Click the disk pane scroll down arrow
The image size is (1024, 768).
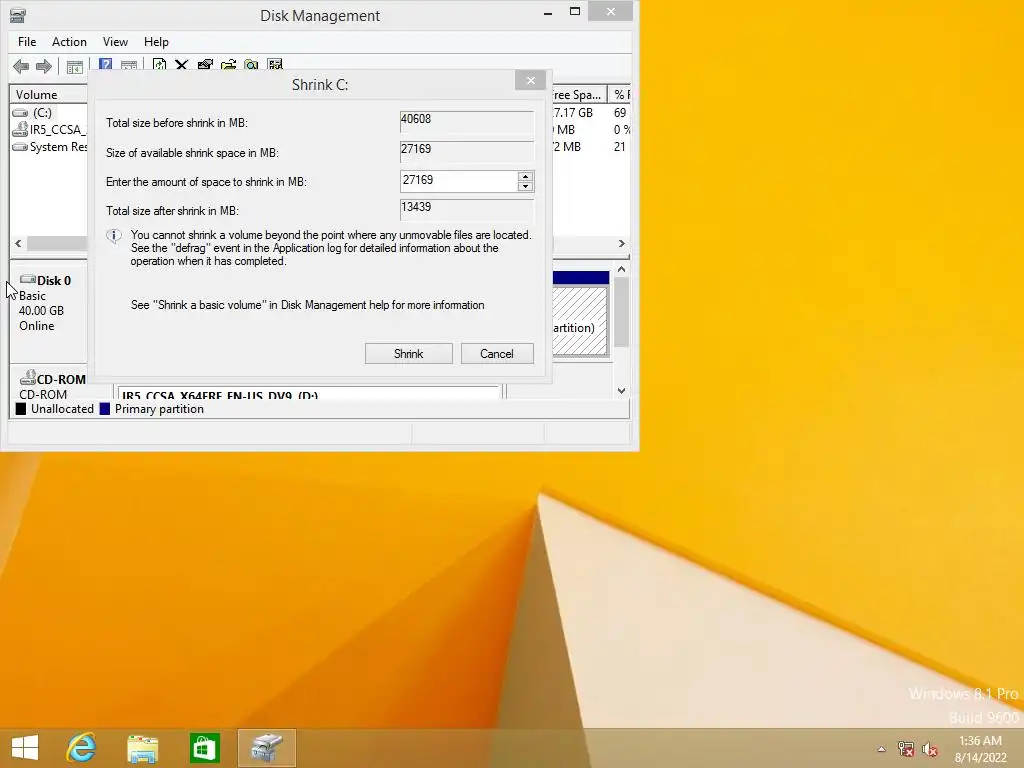click(x=621, y=391)
